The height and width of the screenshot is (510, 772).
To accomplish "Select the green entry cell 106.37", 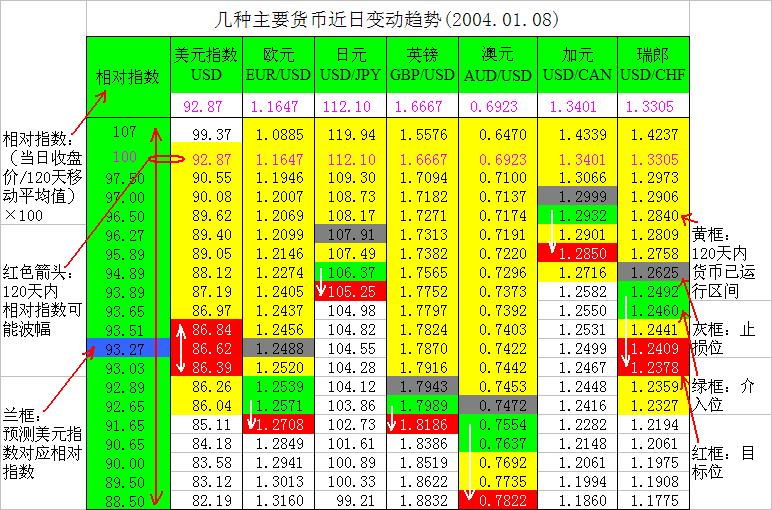I will pyautogui.click(x=351, y=272).
